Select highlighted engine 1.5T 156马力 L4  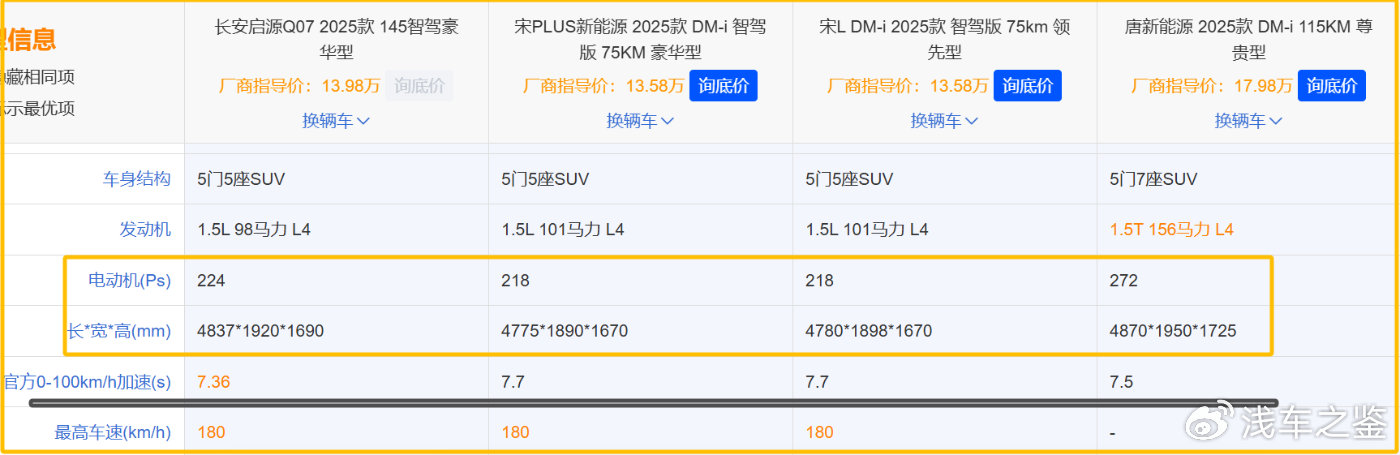point(1171,230)
